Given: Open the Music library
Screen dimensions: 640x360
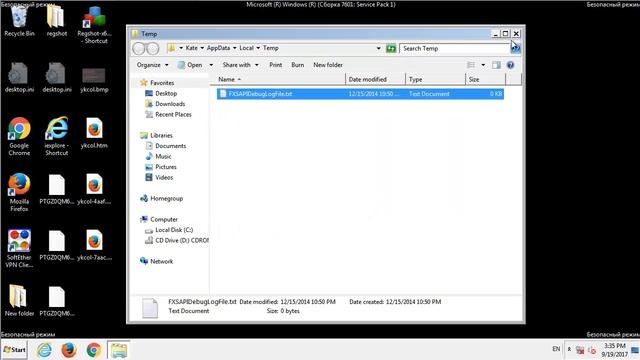Looking at the screenshot, I should point(163,157).
